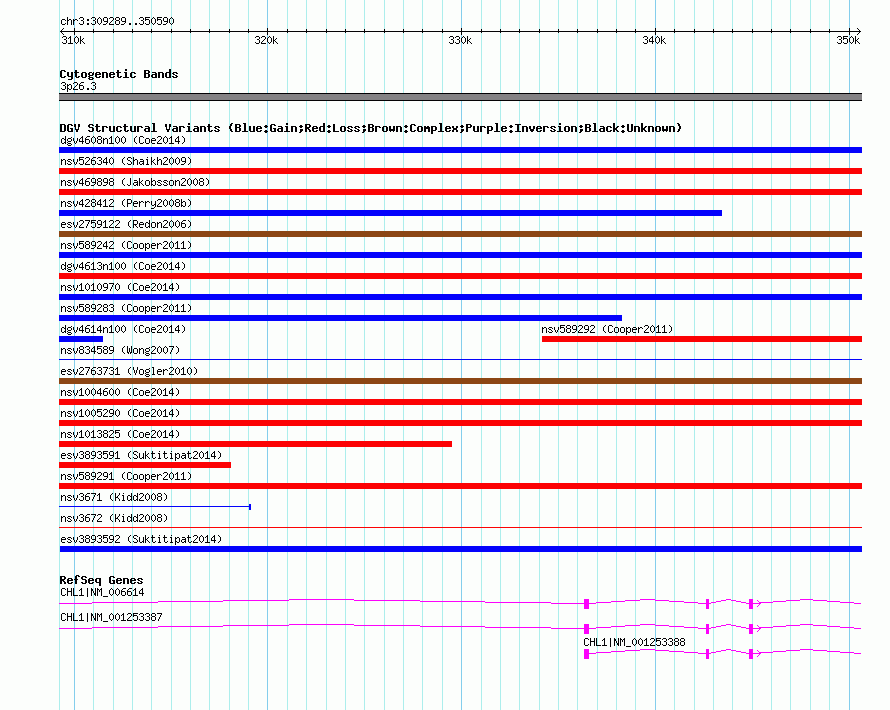Image resolution: width=890 pixels, height=710 pixels.
Task: Open the nsv589291 (Cooper2011) label
Action: pyautogui.click(x=126, y=476)
